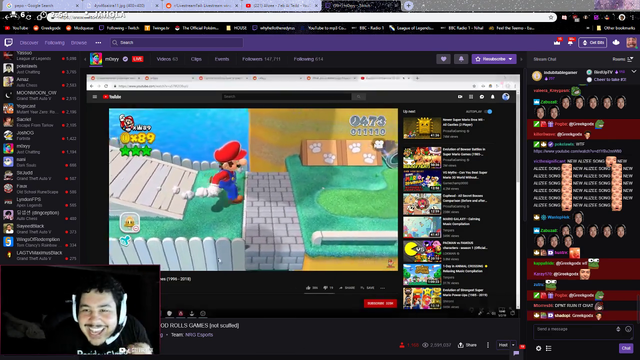Click the heart follow icon
Image resolution: width=640 pixels, height=360 pixels.
click(443, 59)
